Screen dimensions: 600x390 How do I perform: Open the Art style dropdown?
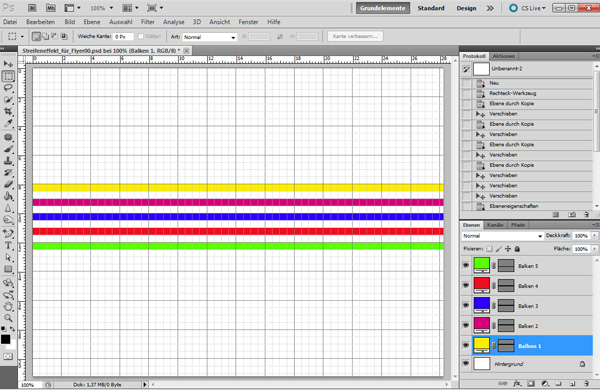coord(210,37)
